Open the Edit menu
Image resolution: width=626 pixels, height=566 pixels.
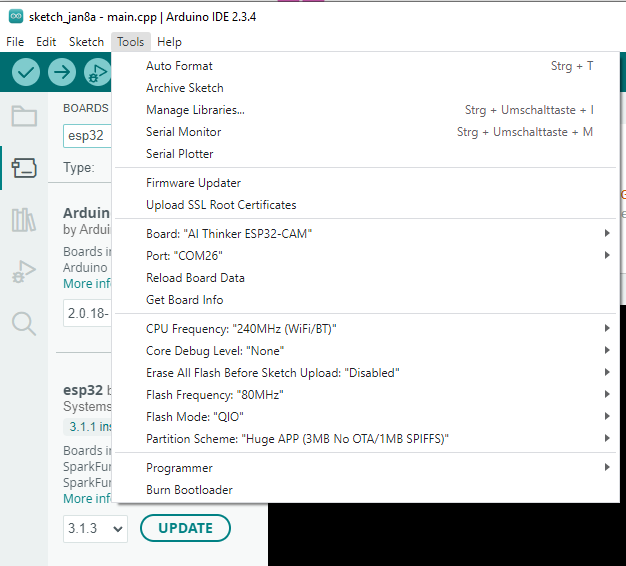[46, 42]
